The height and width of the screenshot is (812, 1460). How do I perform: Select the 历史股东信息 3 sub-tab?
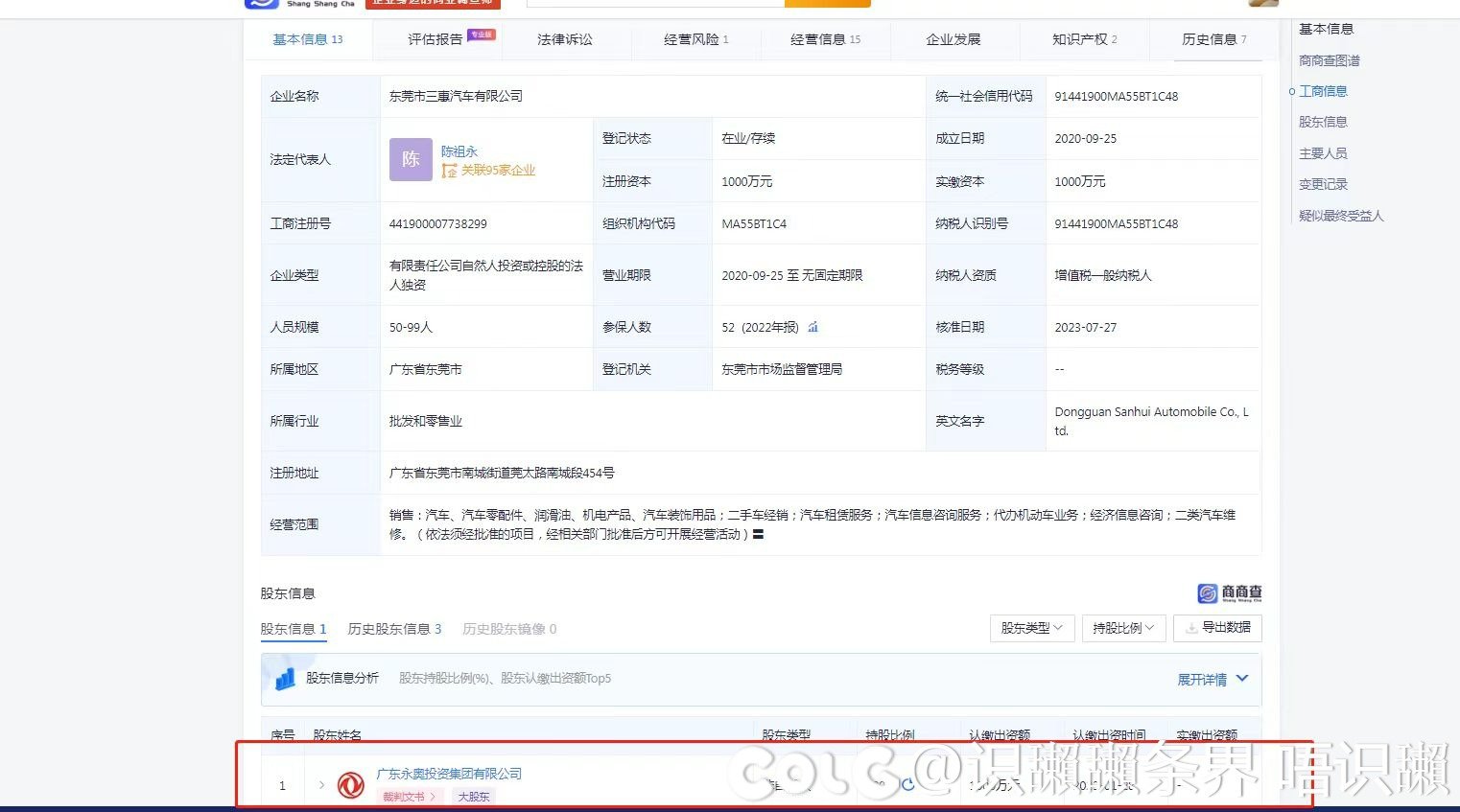pos(394,629)
